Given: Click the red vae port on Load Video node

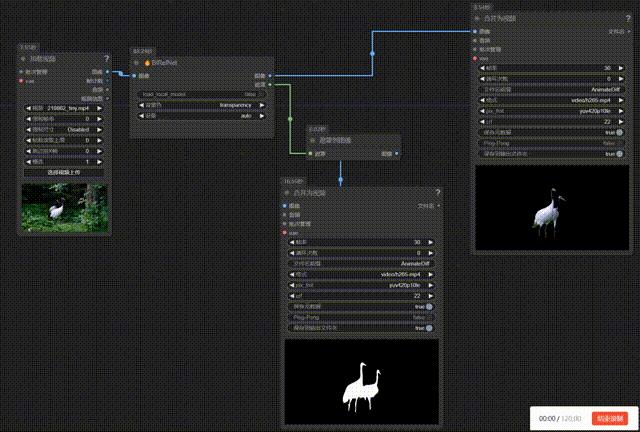Looking at the screenshot, I should click(x=21, y=81).
